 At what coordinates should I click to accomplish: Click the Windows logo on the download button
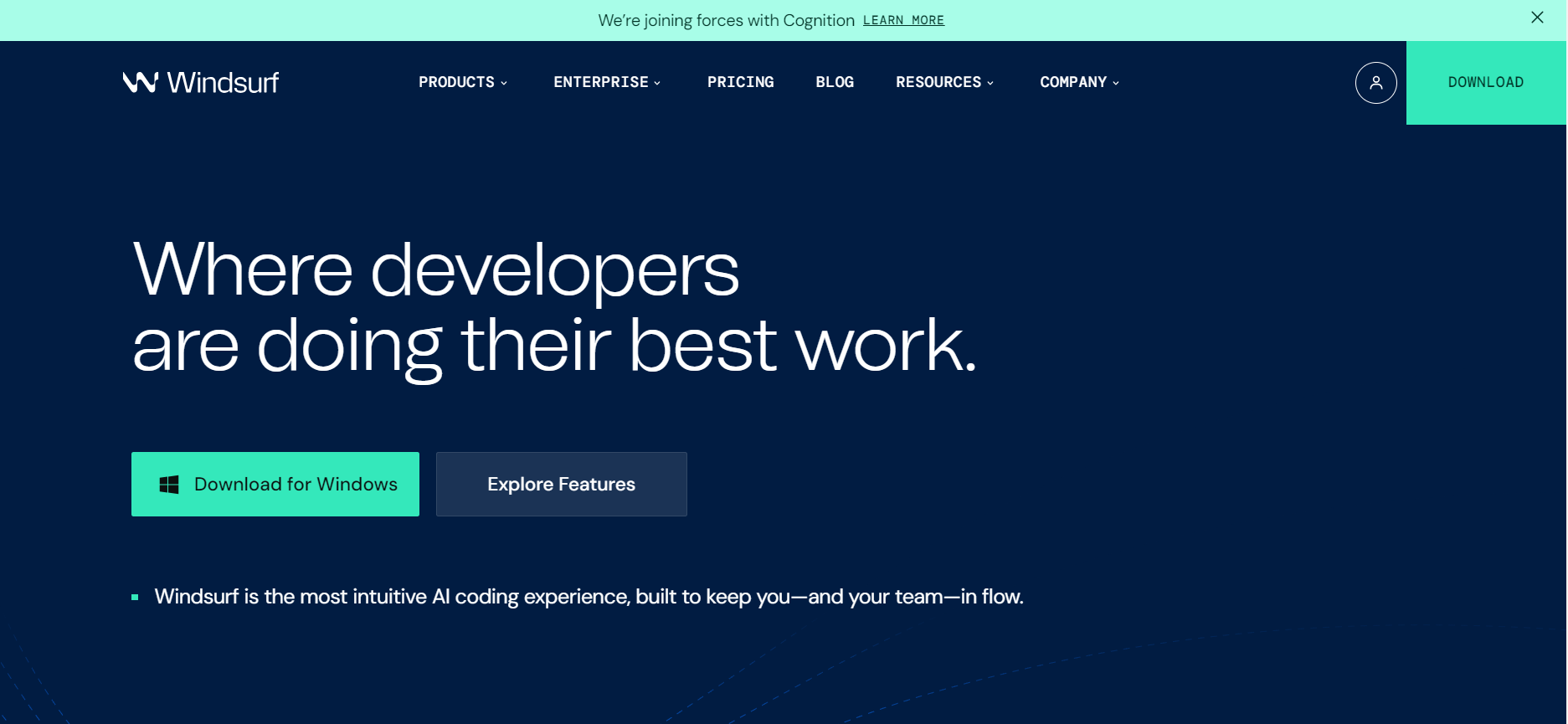tap(169, 485)
